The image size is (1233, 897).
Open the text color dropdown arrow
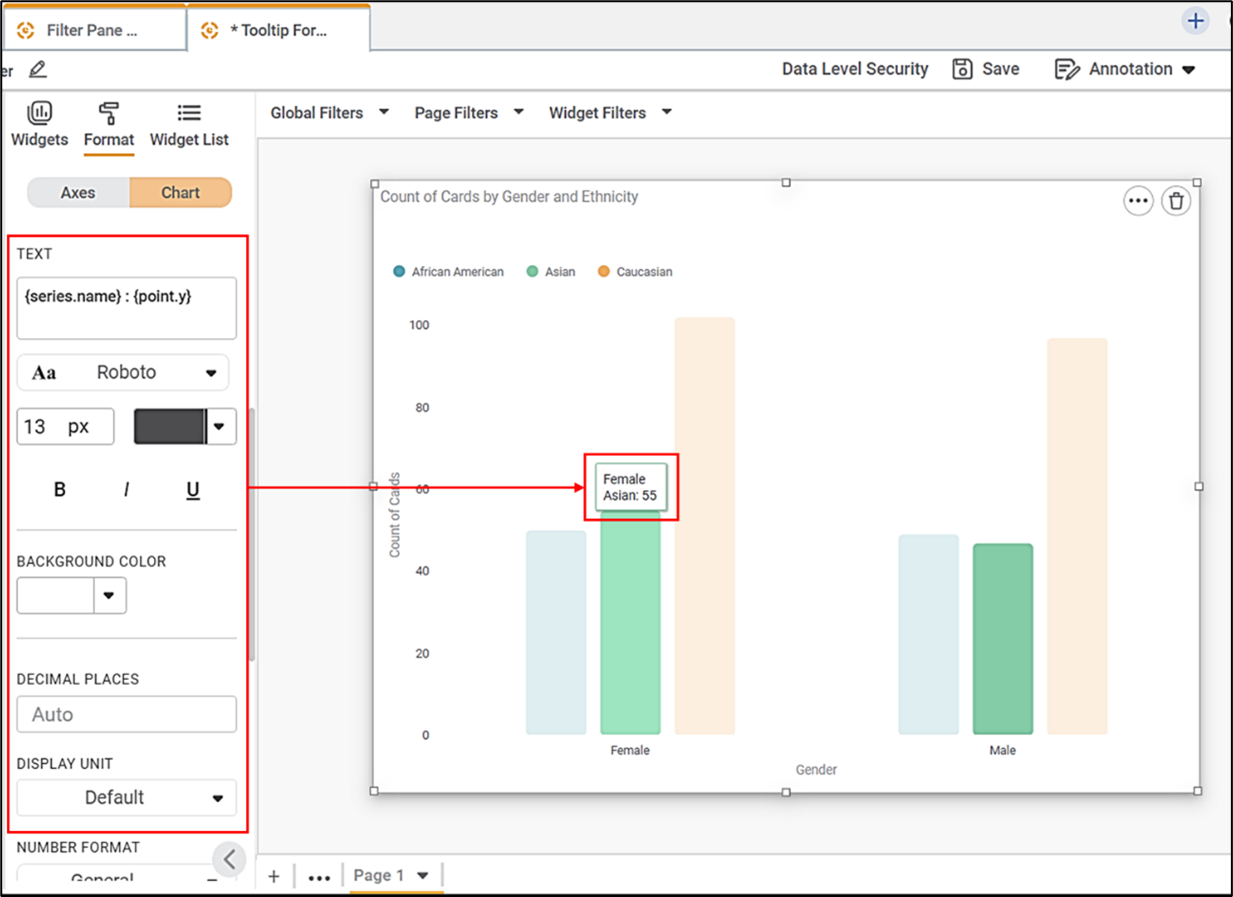(x=221, y=427)
